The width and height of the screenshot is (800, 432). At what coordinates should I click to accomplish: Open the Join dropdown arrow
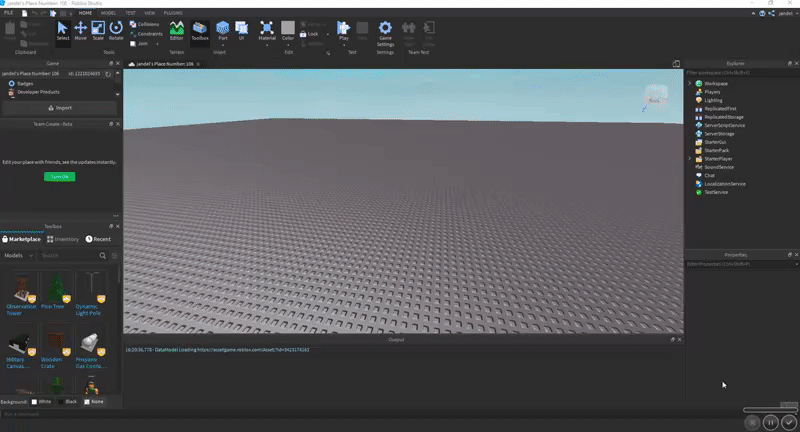point(157,44)
